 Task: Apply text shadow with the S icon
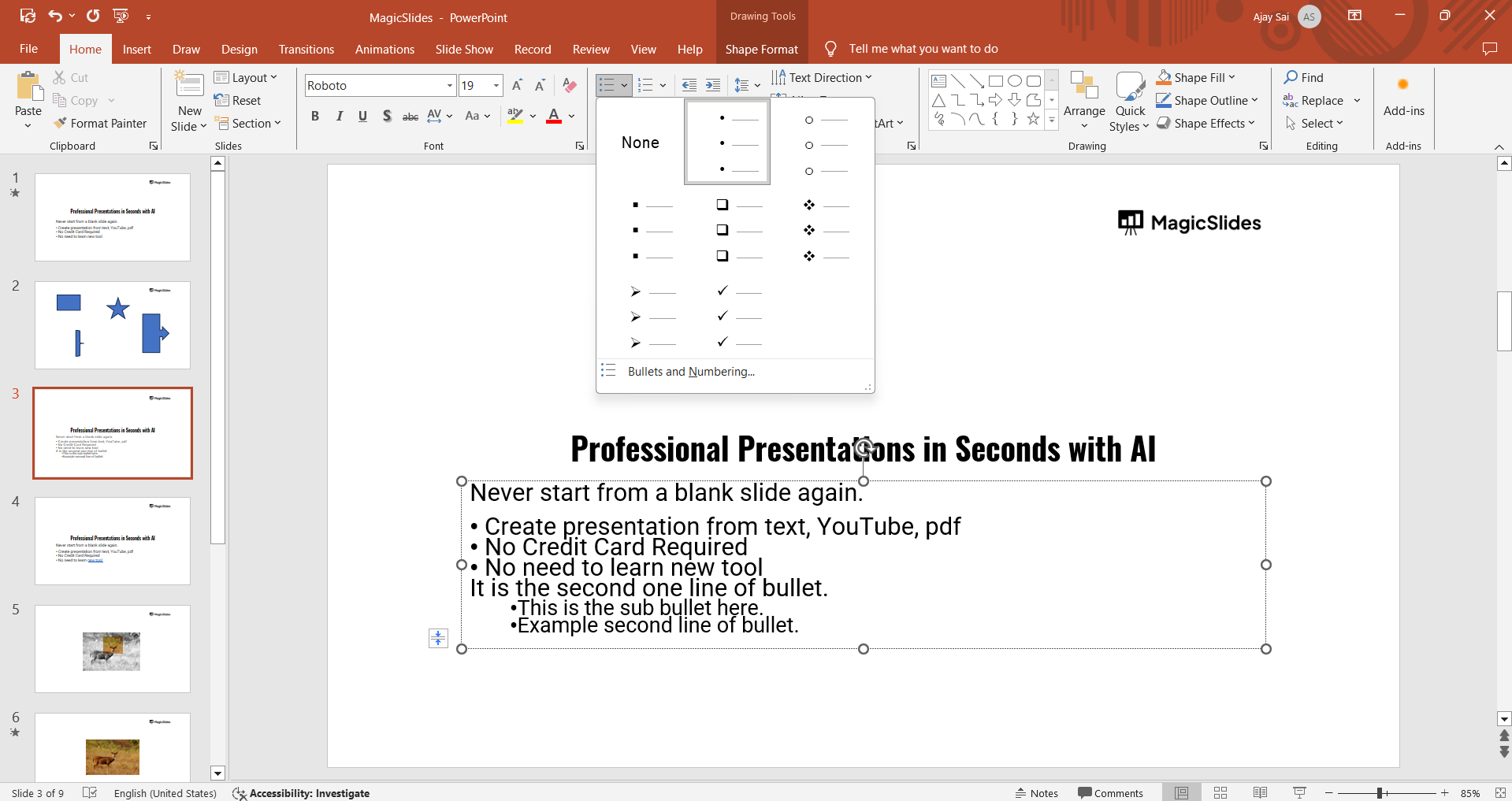point(387,116)
